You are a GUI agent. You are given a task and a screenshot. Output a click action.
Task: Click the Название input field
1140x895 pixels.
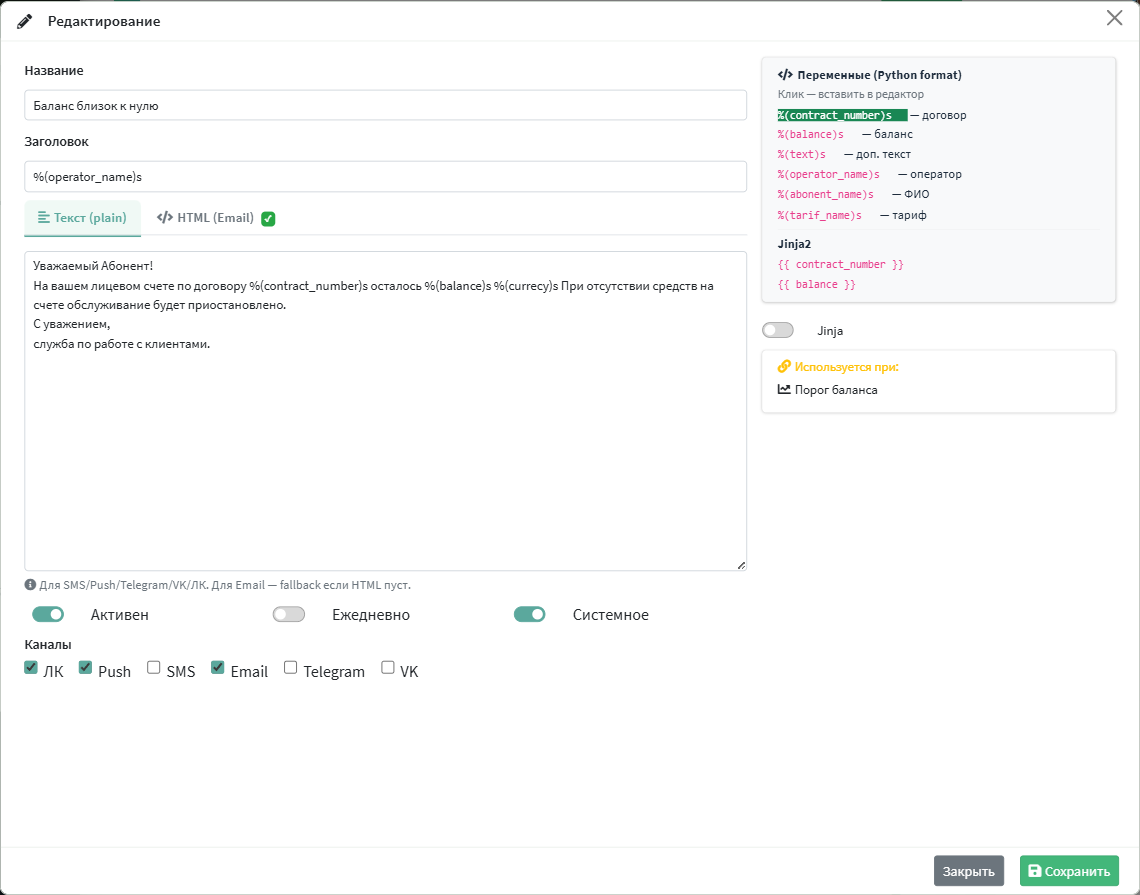385,105
